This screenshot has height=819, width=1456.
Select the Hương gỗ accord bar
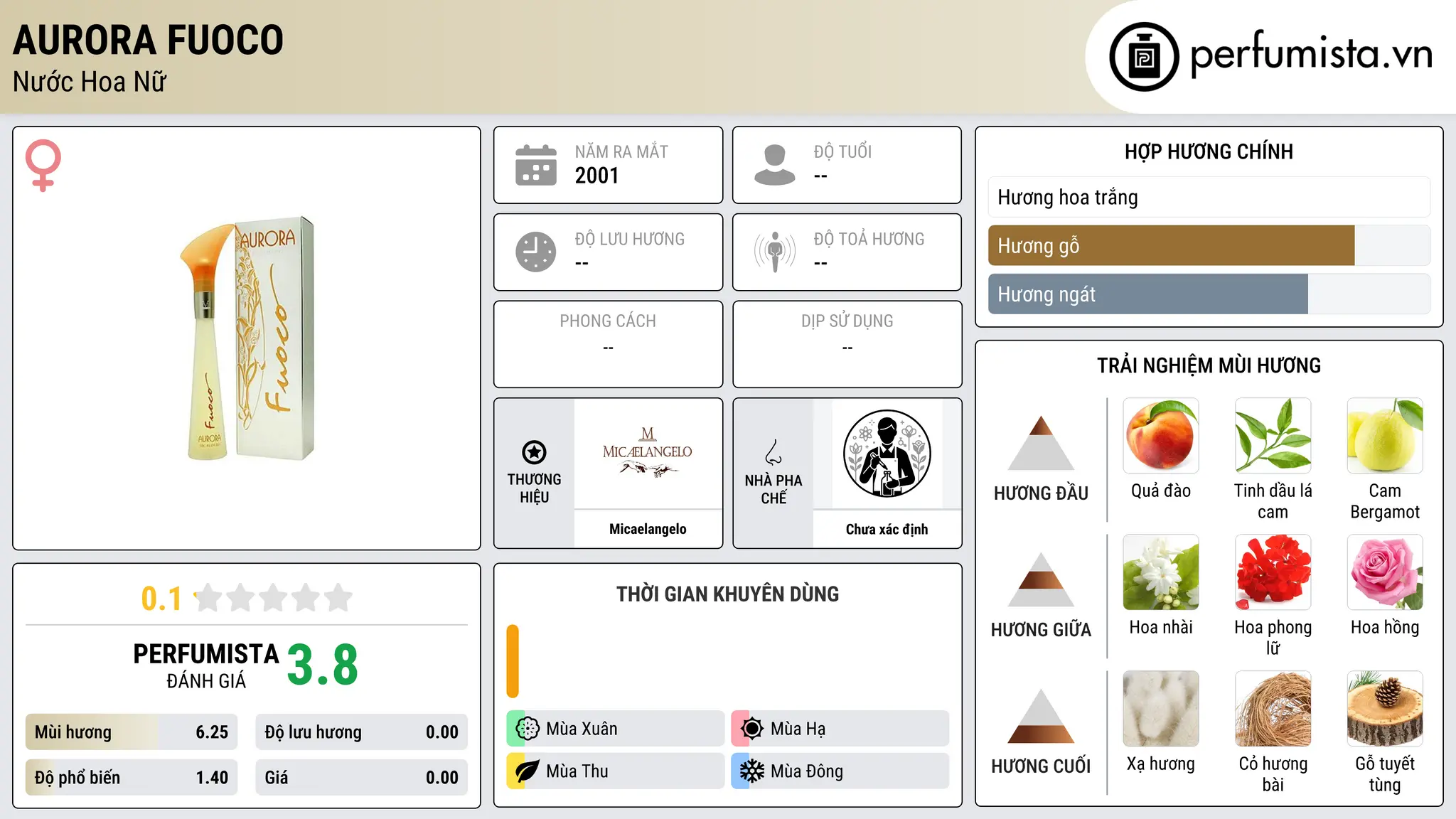point(1209,245)
